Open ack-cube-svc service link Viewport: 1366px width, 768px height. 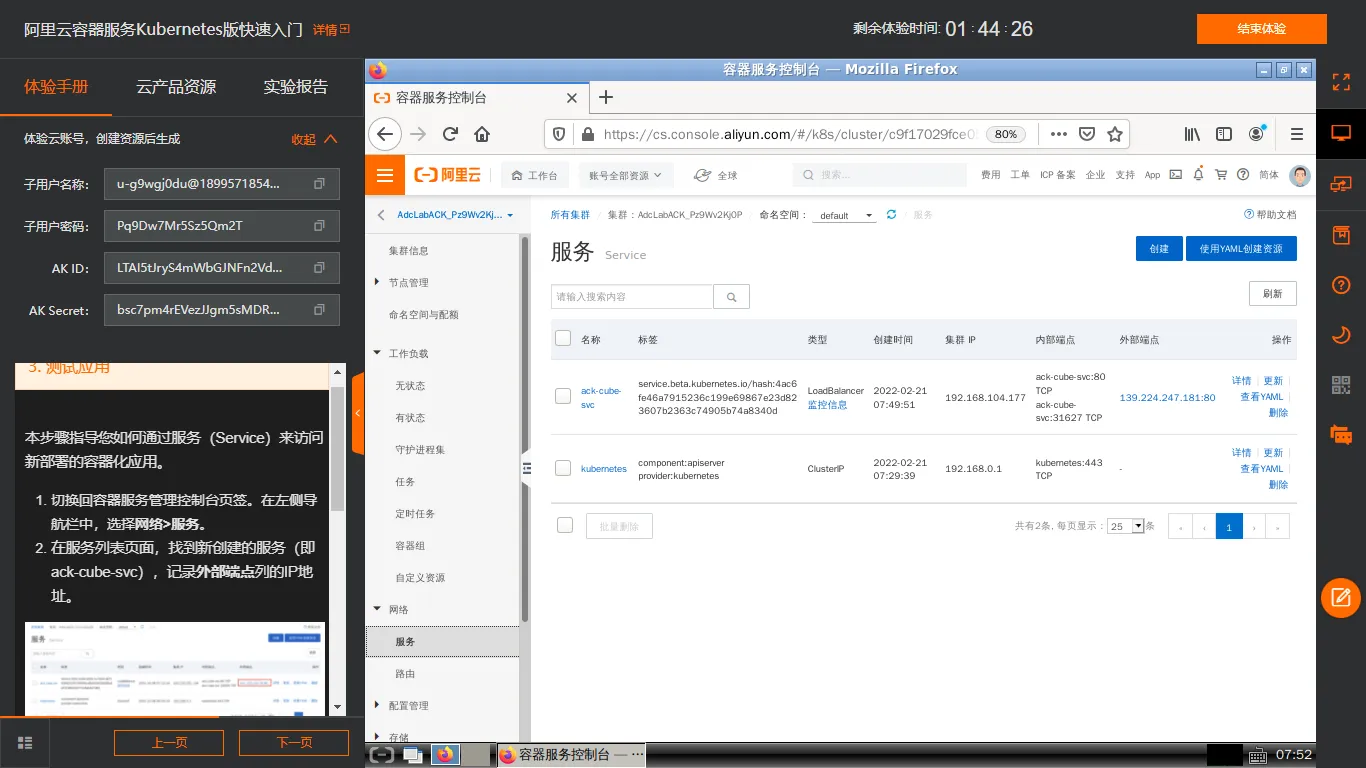click(601, 398)
